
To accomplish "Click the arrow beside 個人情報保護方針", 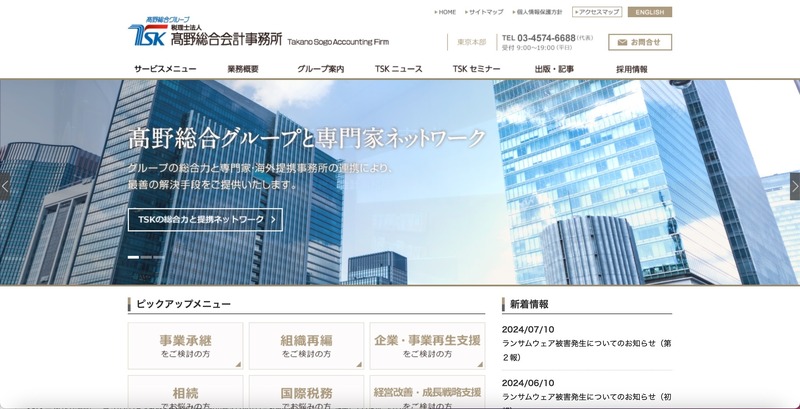I will (x=514, y=12).
